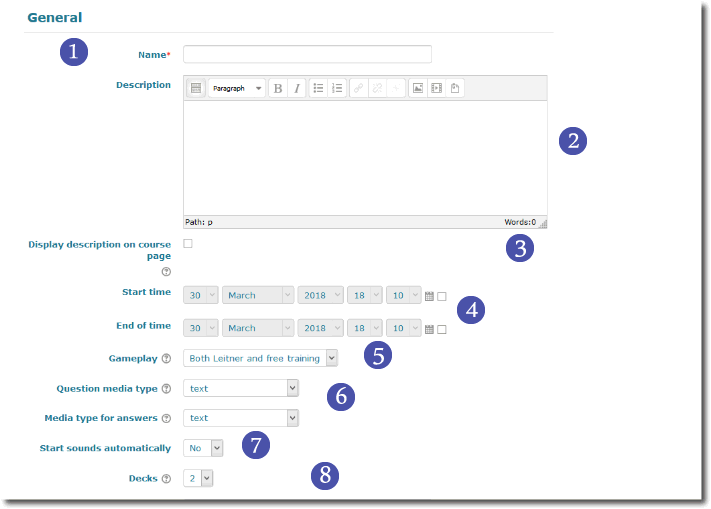Expand the Question media type dropdown
The width and height of the screenshot is (711, 509).
click(x=241, y=388)
